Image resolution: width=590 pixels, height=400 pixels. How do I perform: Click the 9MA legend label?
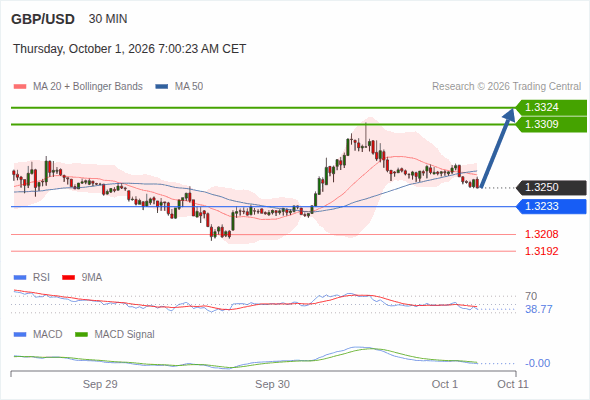pos(92,278)
